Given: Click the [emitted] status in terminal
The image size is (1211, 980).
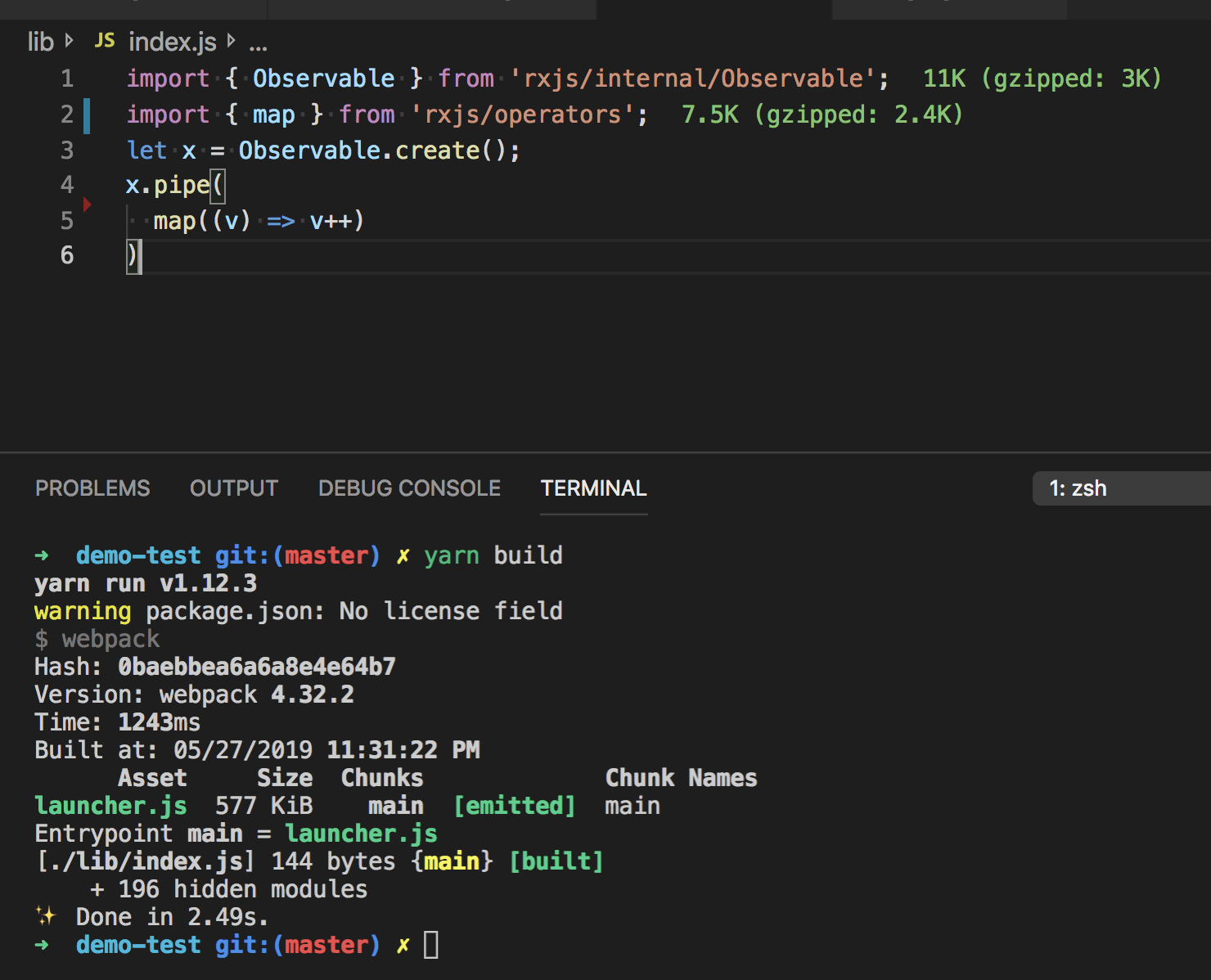Looking at the screenshot, I should click(515, 806).
